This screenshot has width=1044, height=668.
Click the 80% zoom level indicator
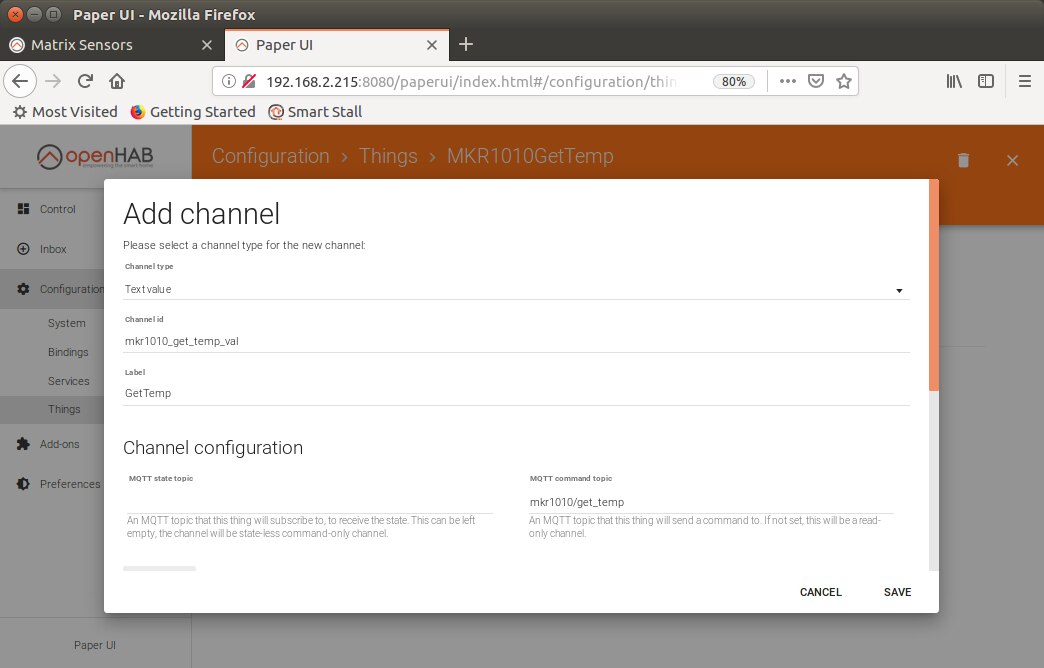734,81
